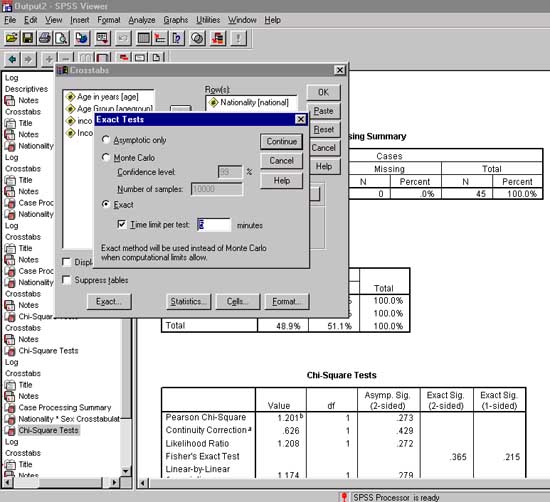This screenshot has width=550, height=502.
Task: Click the Print toolbar icon
Action: [45, 38]
